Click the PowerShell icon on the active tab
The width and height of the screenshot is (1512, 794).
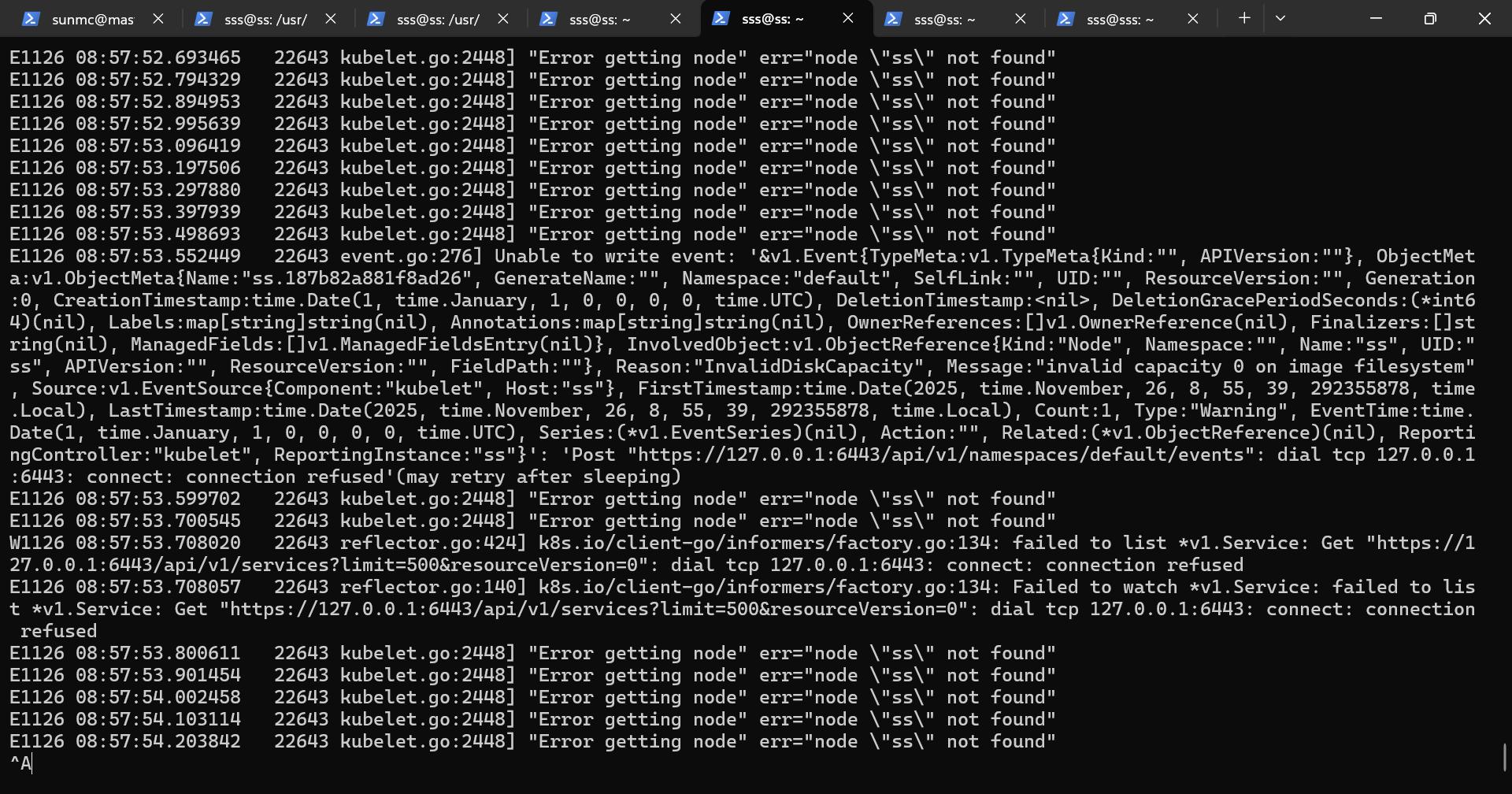click(721, 19)
